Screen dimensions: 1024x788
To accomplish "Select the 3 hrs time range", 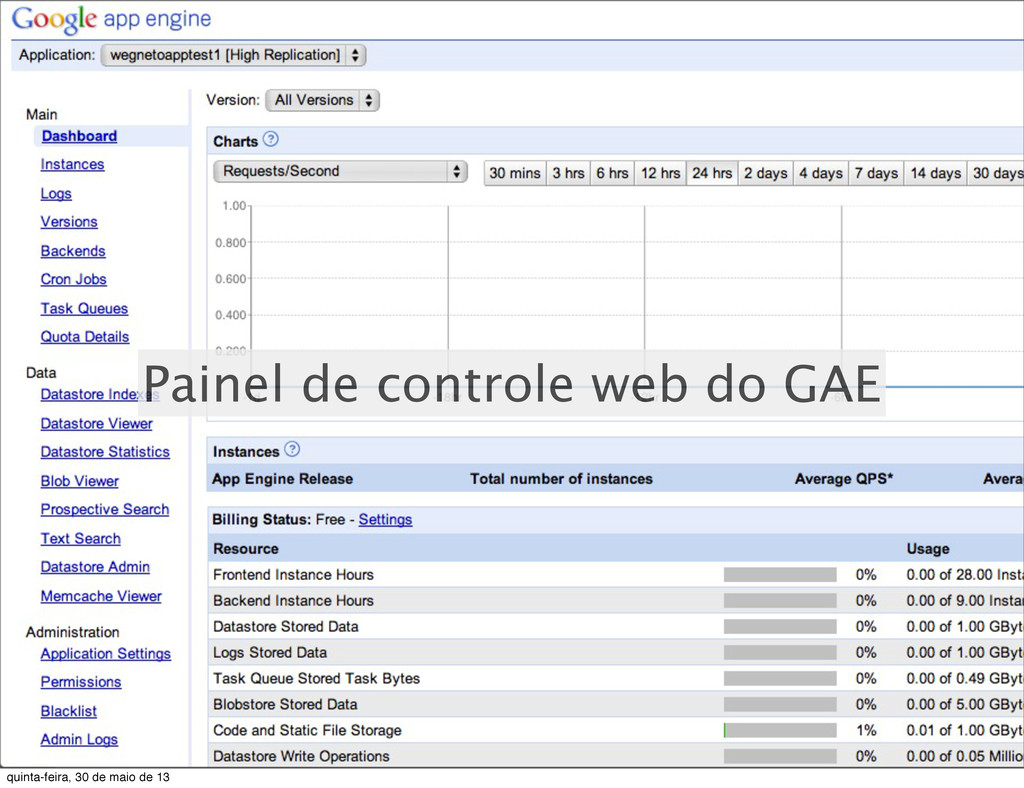I will [568, 173].
